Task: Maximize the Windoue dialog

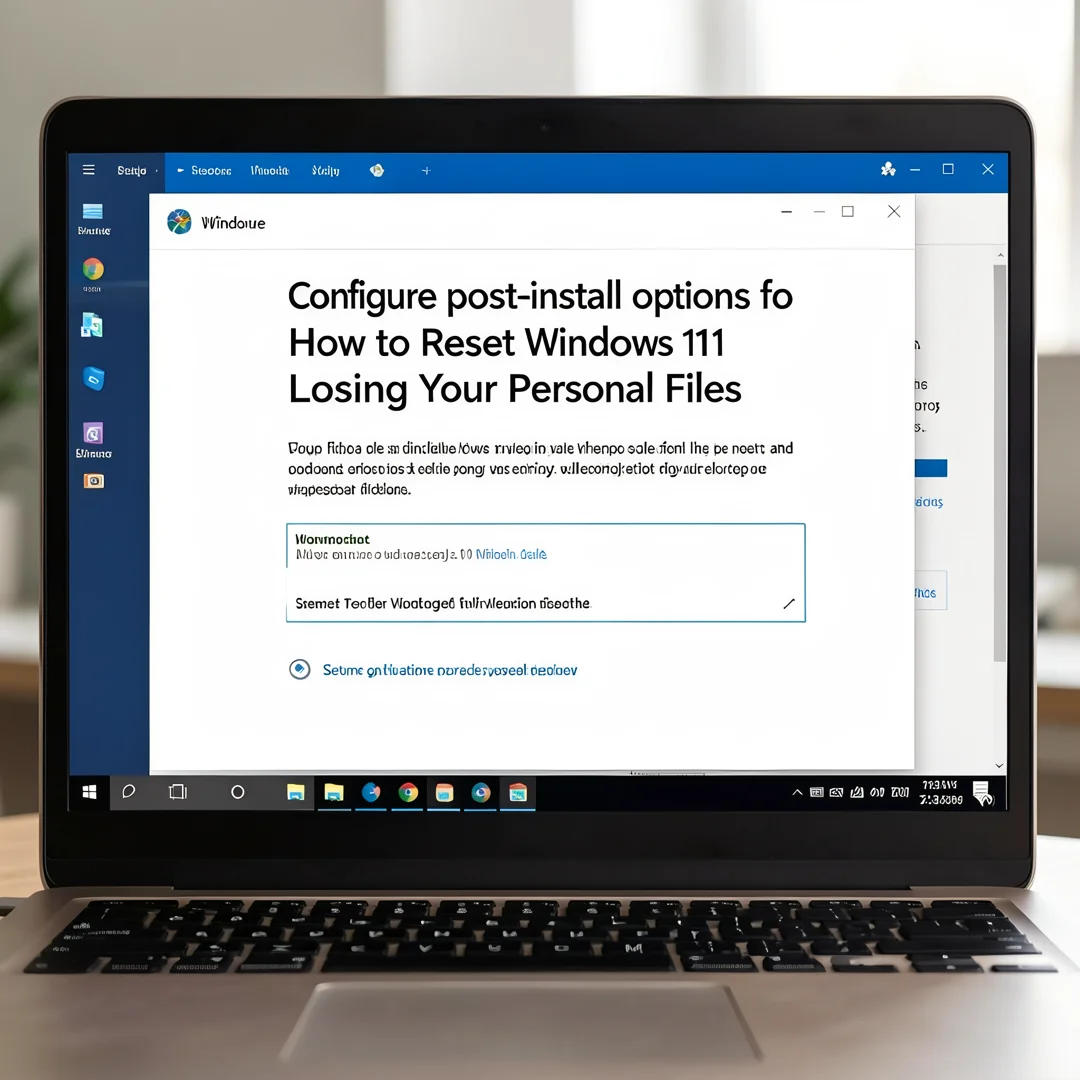Action: 848,211
